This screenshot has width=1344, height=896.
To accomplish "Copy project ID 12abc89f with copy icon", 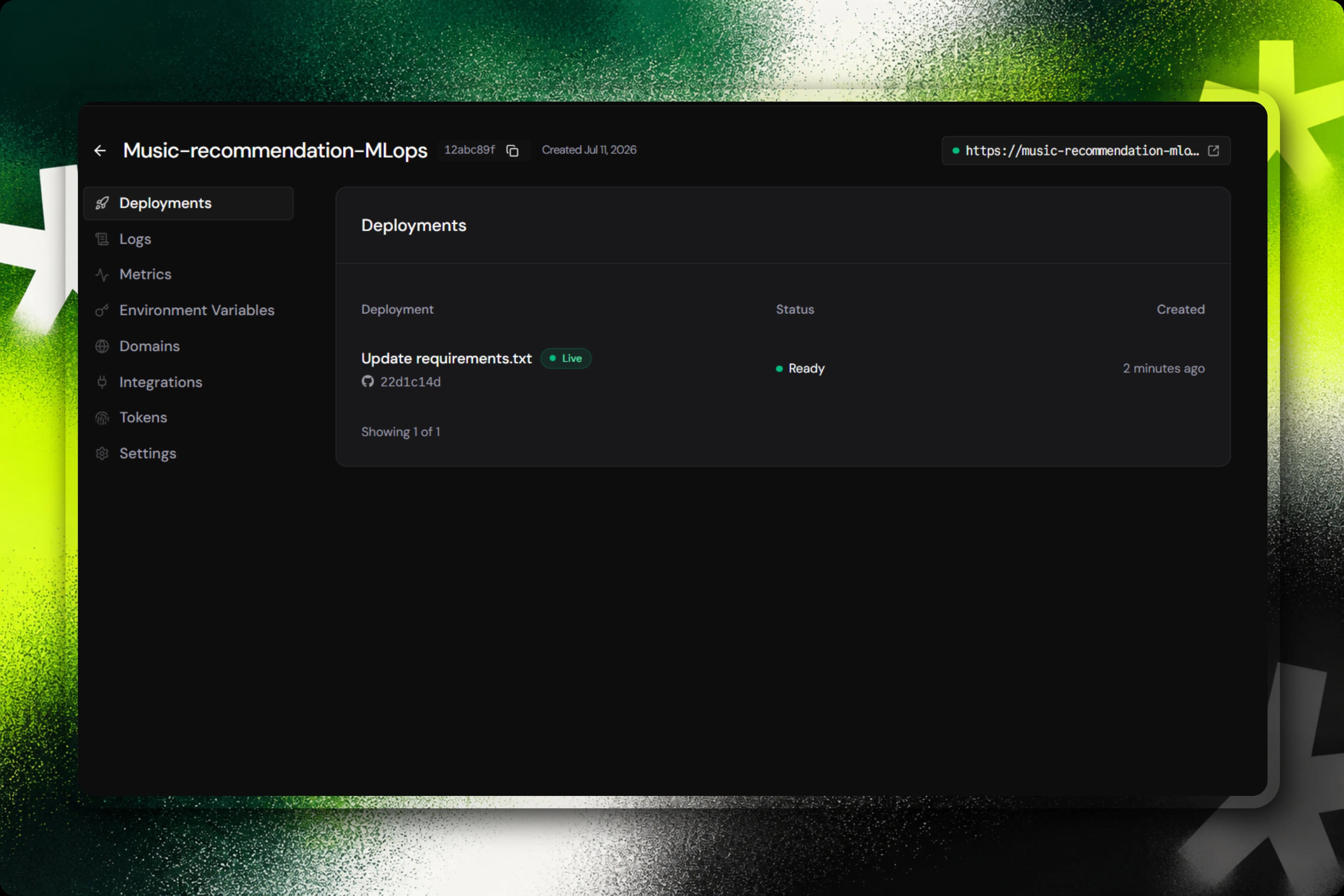I will tap(512, 150).
